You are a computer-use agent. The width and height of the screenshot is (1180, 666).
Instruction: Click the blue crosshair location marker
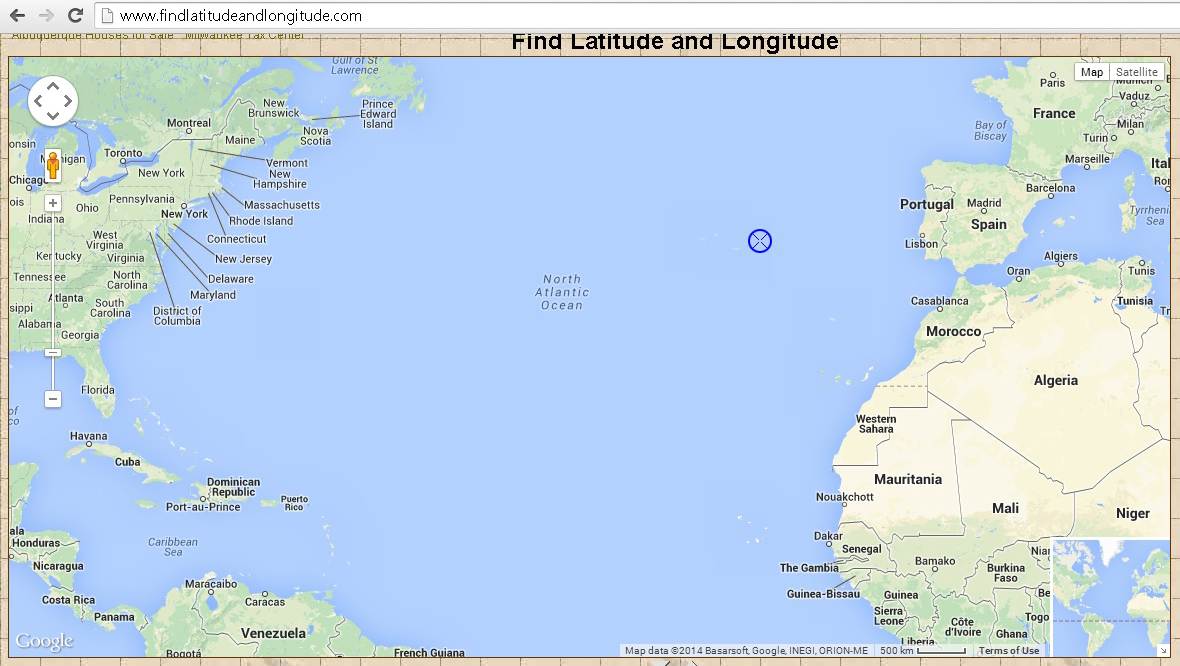click(760, 241)
